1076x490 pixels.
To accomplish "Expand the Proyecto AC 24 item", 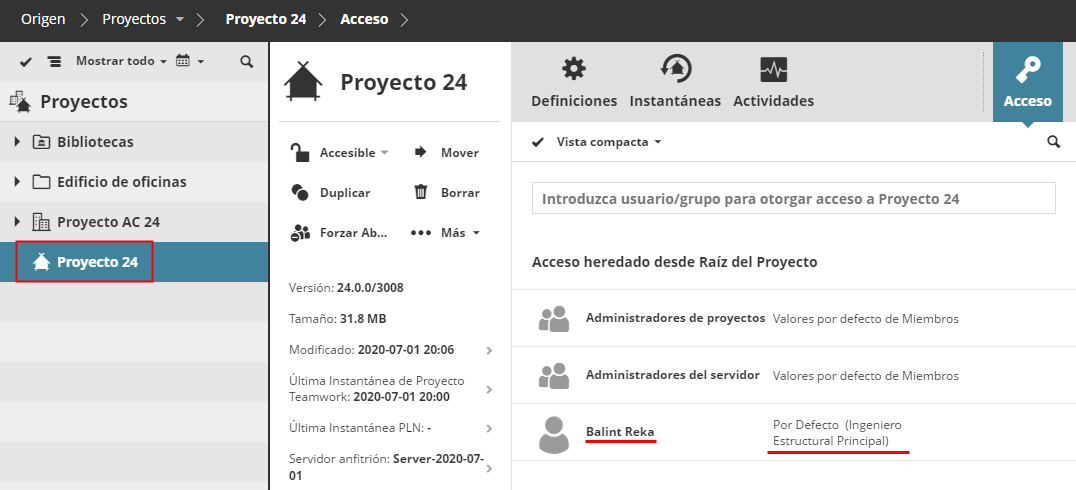I will point(18,222).
